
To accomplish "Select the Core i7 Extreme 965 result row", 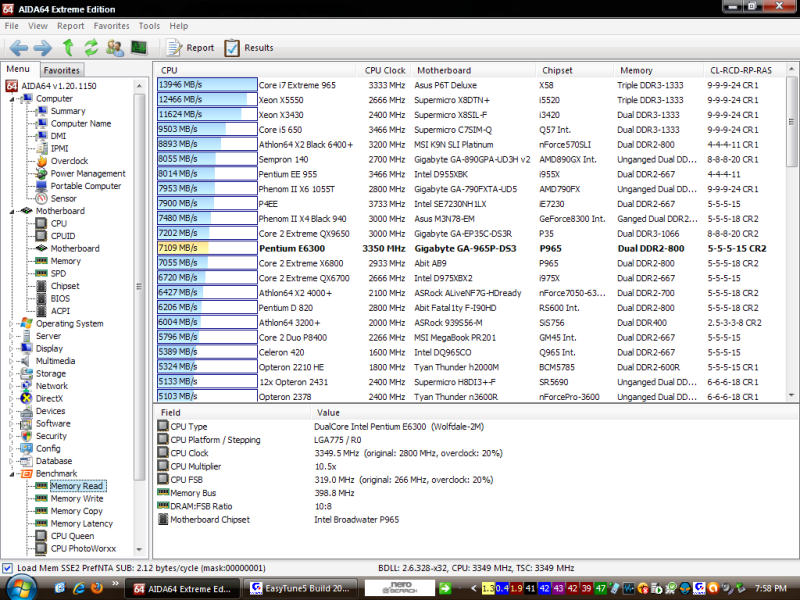I will (470, 85).
